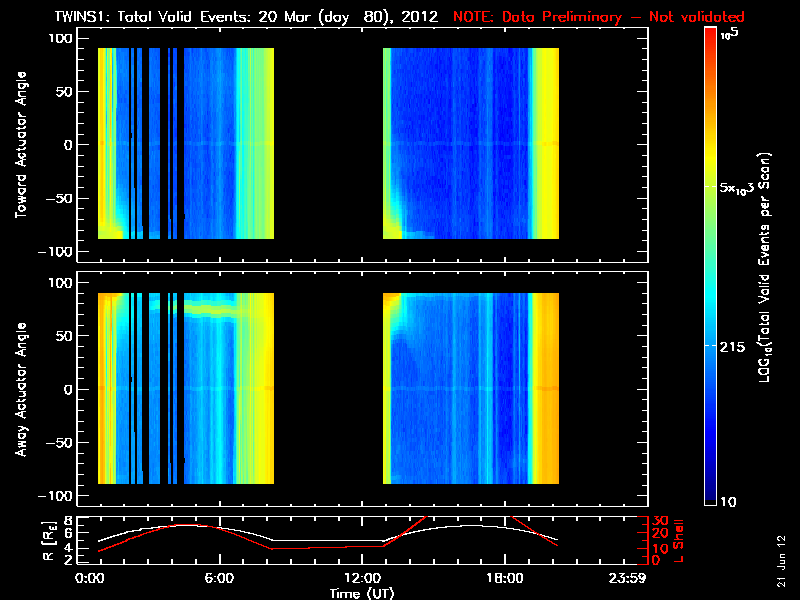Click the 'L Shell' red axis label
Image resolution: width=800 pixels, height=600 pixels.
(x=679, y=541)
